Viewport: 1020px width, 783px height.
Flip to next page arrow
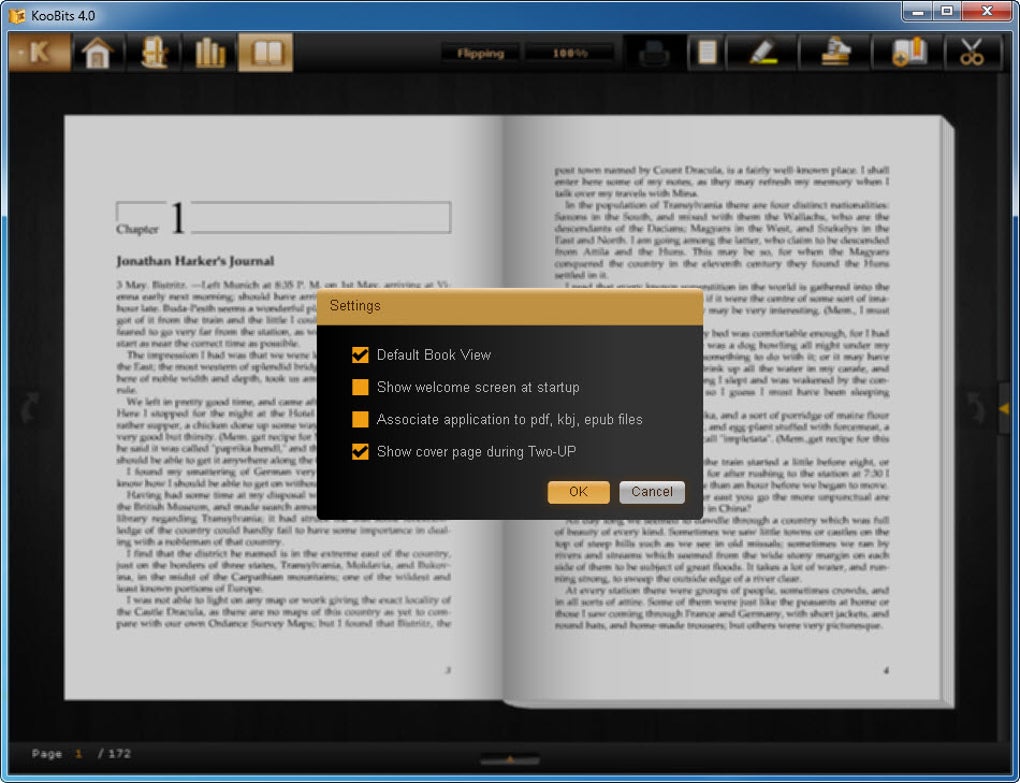(975, 408)
